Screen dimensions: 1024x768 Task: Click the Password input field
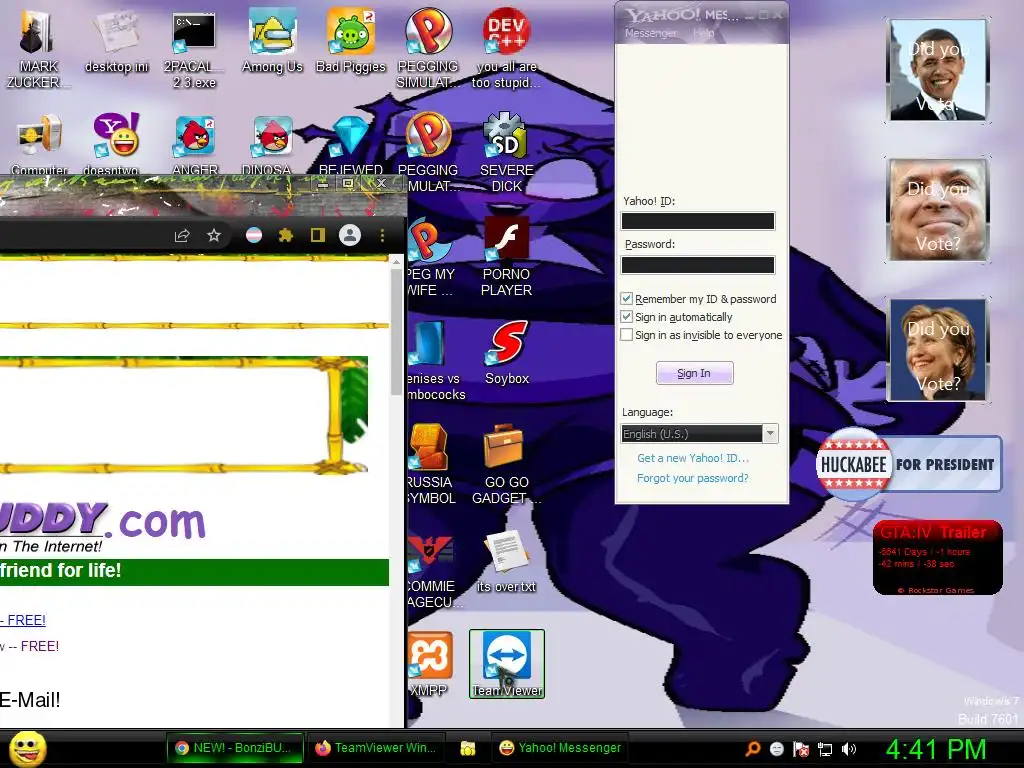(697, 264)
